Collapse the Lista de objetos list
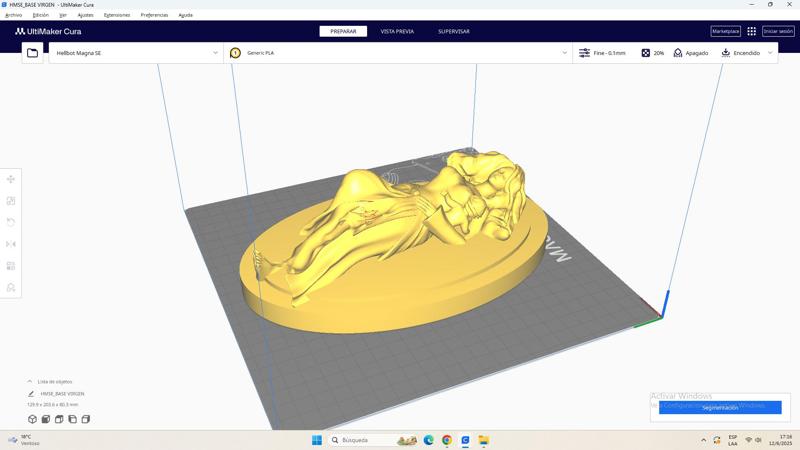Viewport: 800px width, 450px height. pyautogui.click(x=30, y=382)
